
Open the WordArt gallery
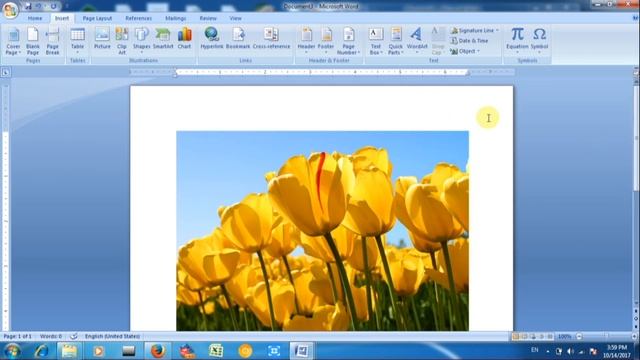[417, 41]
